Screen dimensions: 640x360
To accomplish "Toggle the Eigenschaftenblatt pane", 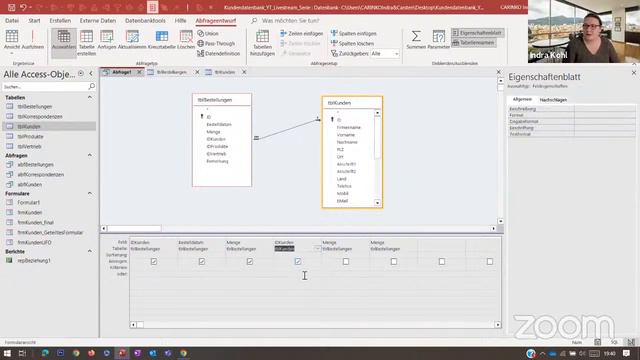I will [477, 33].
